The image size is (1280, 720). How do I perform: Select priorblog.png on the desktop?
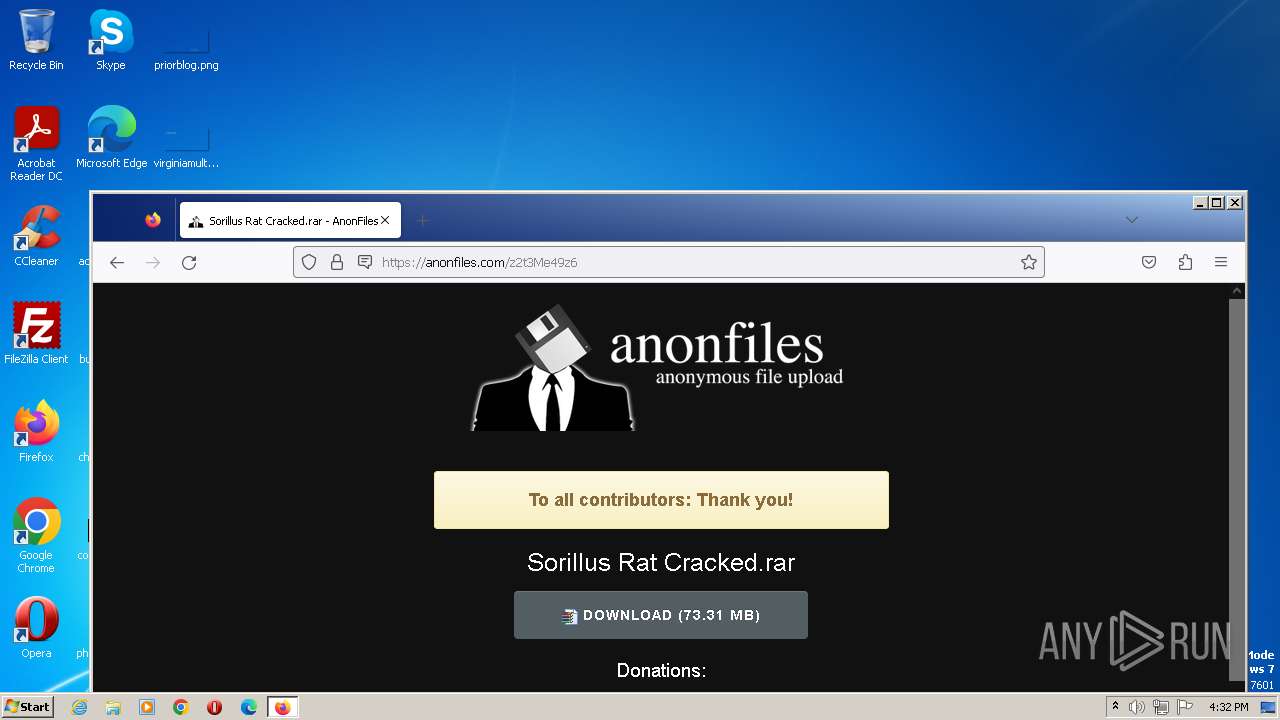click(186, 48)
